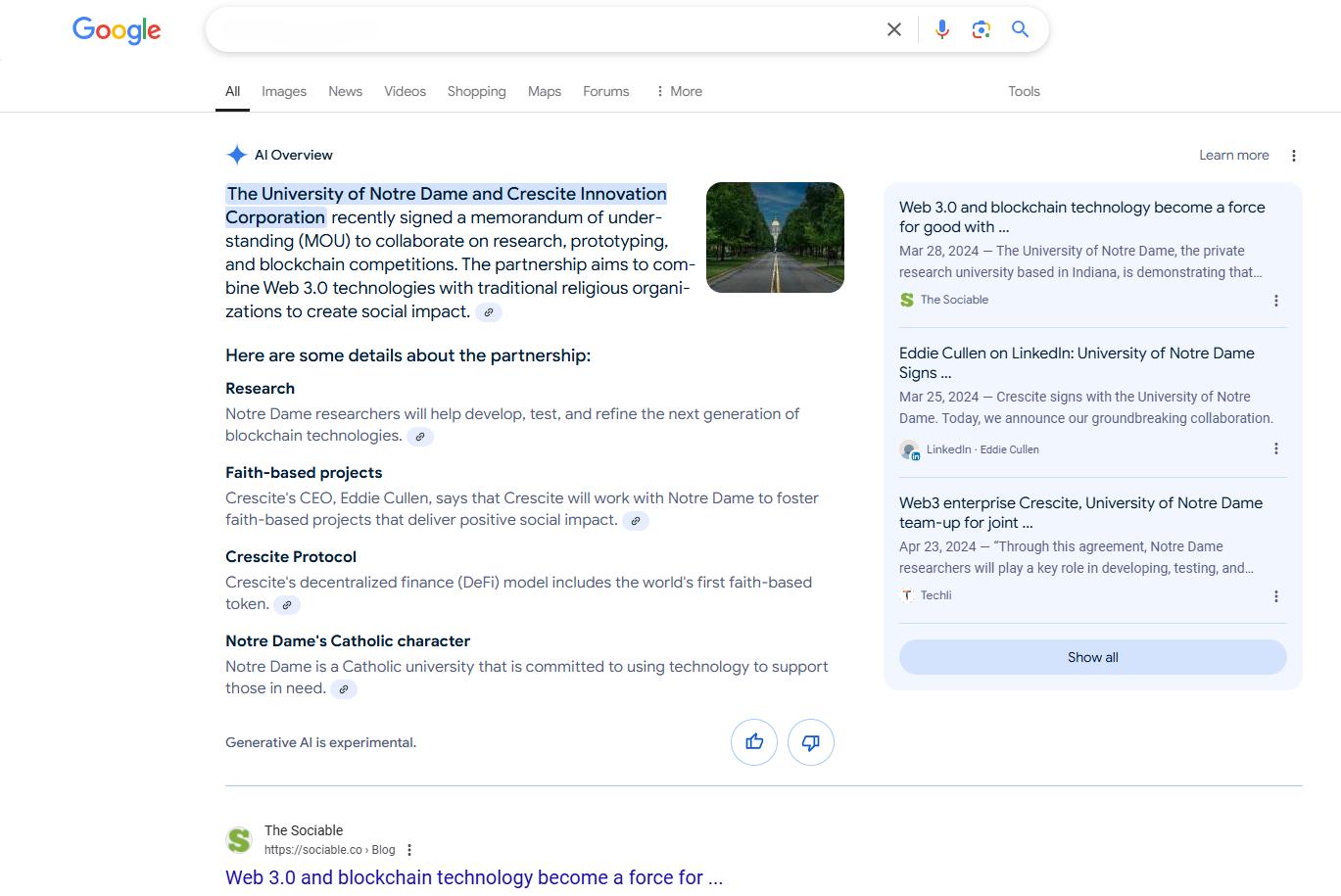Click The Sociable favicon in source card

907,300
